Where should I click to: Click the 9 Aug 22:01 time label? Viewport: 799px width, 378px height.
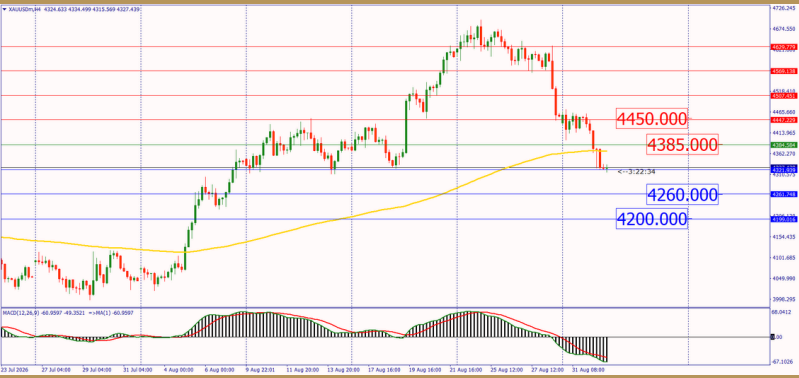(x=260, y=369)
